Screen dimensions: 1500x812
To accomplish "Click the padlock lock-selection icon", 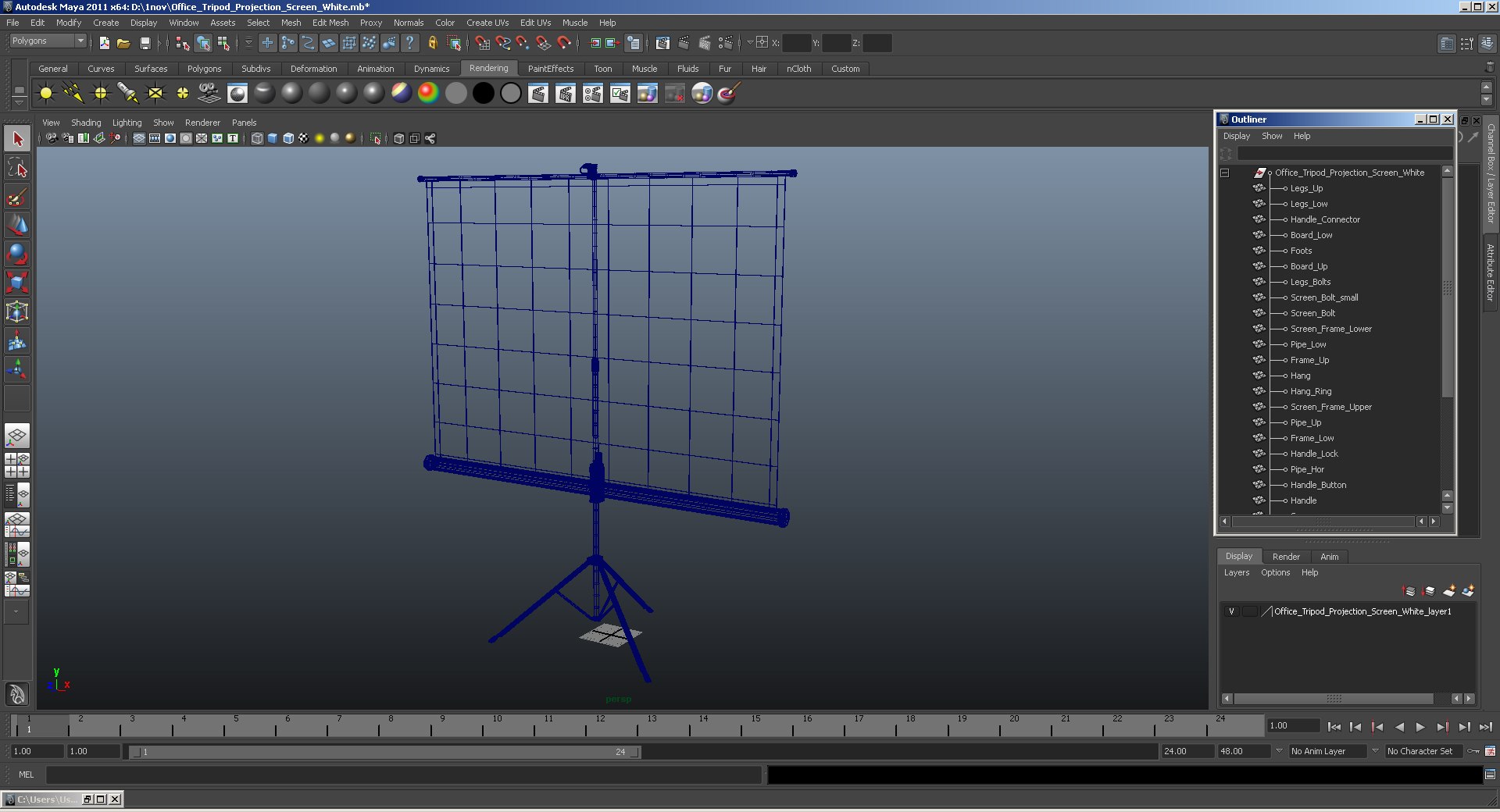I will point(432,43).
